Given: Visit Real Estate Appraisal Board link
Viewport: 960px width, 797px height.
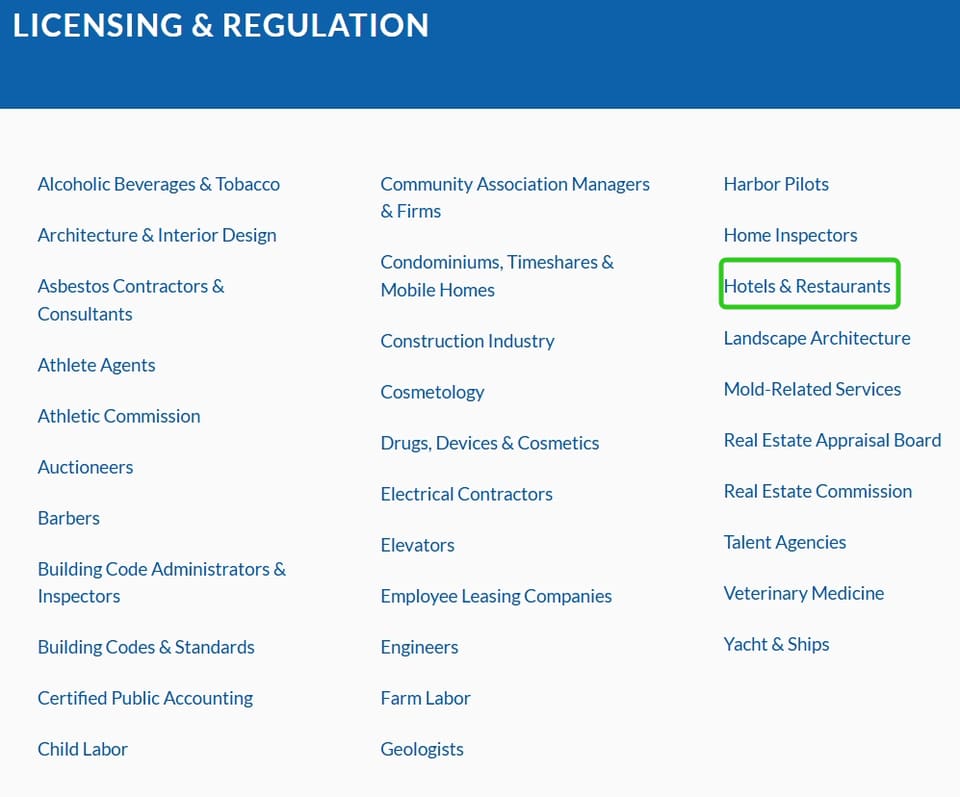Looking at the screenshot, I should point(833,440).
